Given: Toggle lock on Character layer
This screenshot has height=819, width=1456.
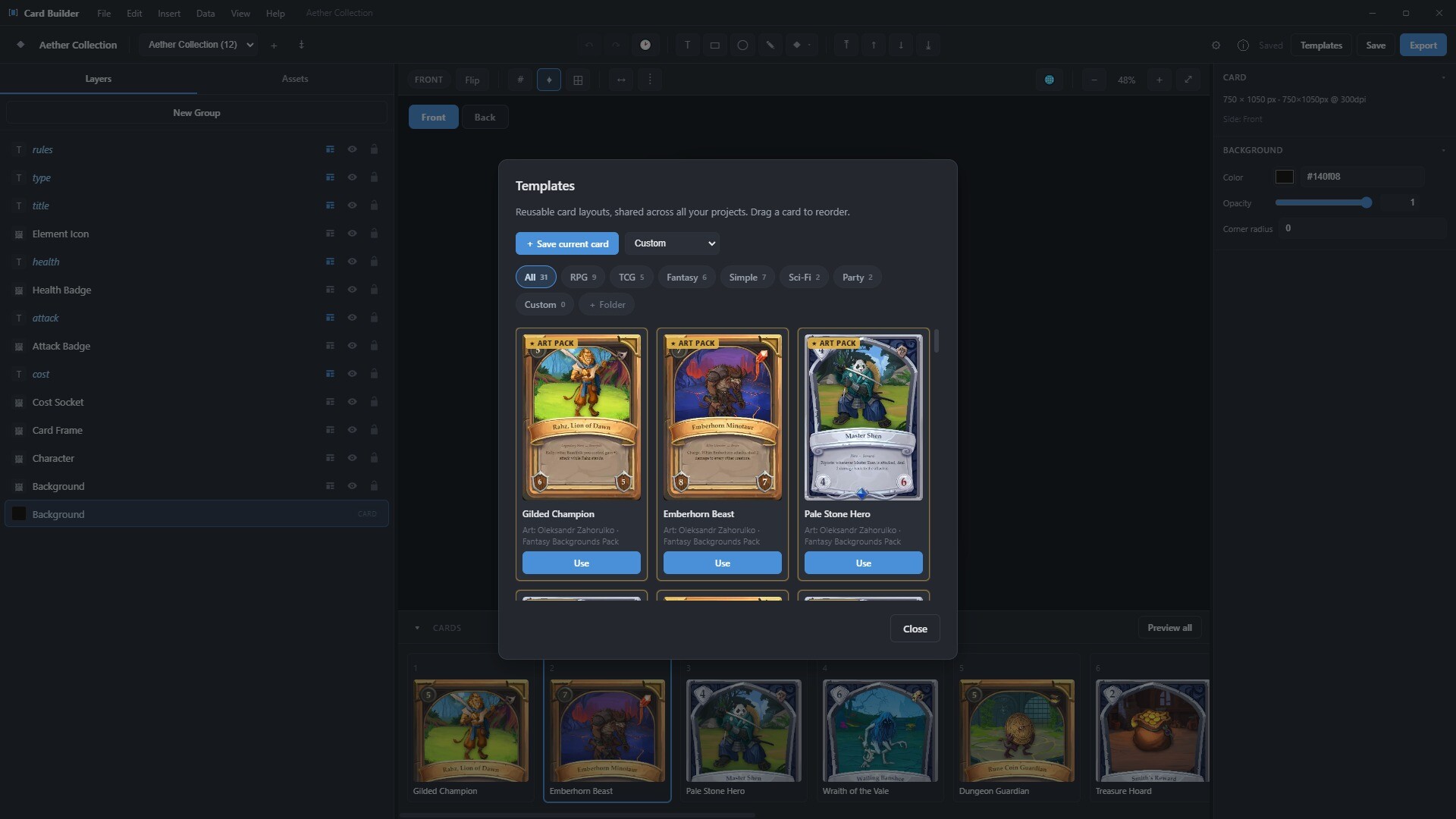Looking at the screenshot, I should [374, 458].
